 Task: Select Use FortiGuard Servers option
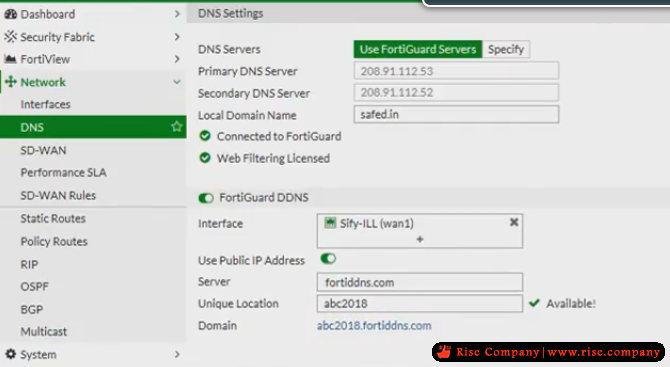point(418,49)
